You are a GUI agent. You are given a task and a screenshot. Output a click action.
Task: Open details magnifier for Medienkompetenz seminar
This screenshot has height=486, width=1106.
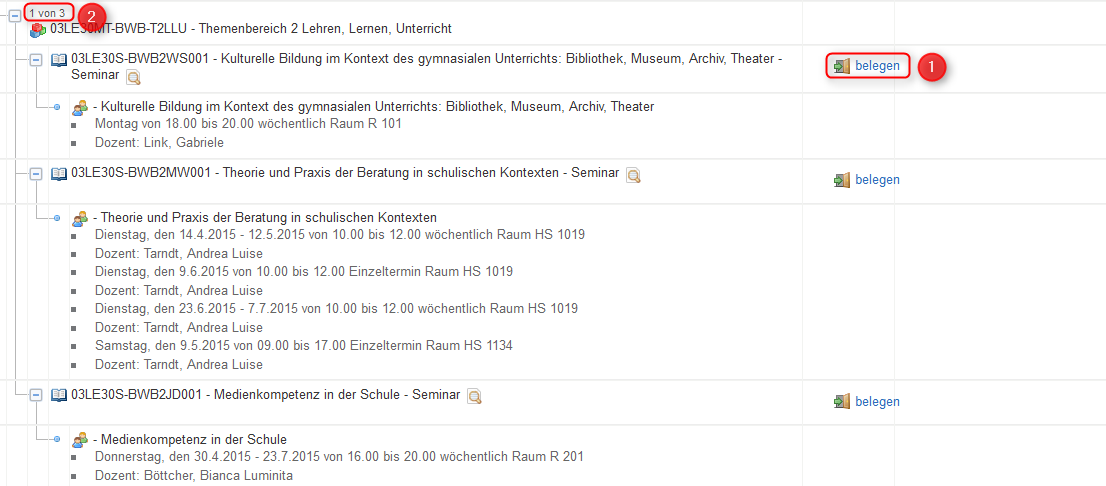[x=475, y=396]
